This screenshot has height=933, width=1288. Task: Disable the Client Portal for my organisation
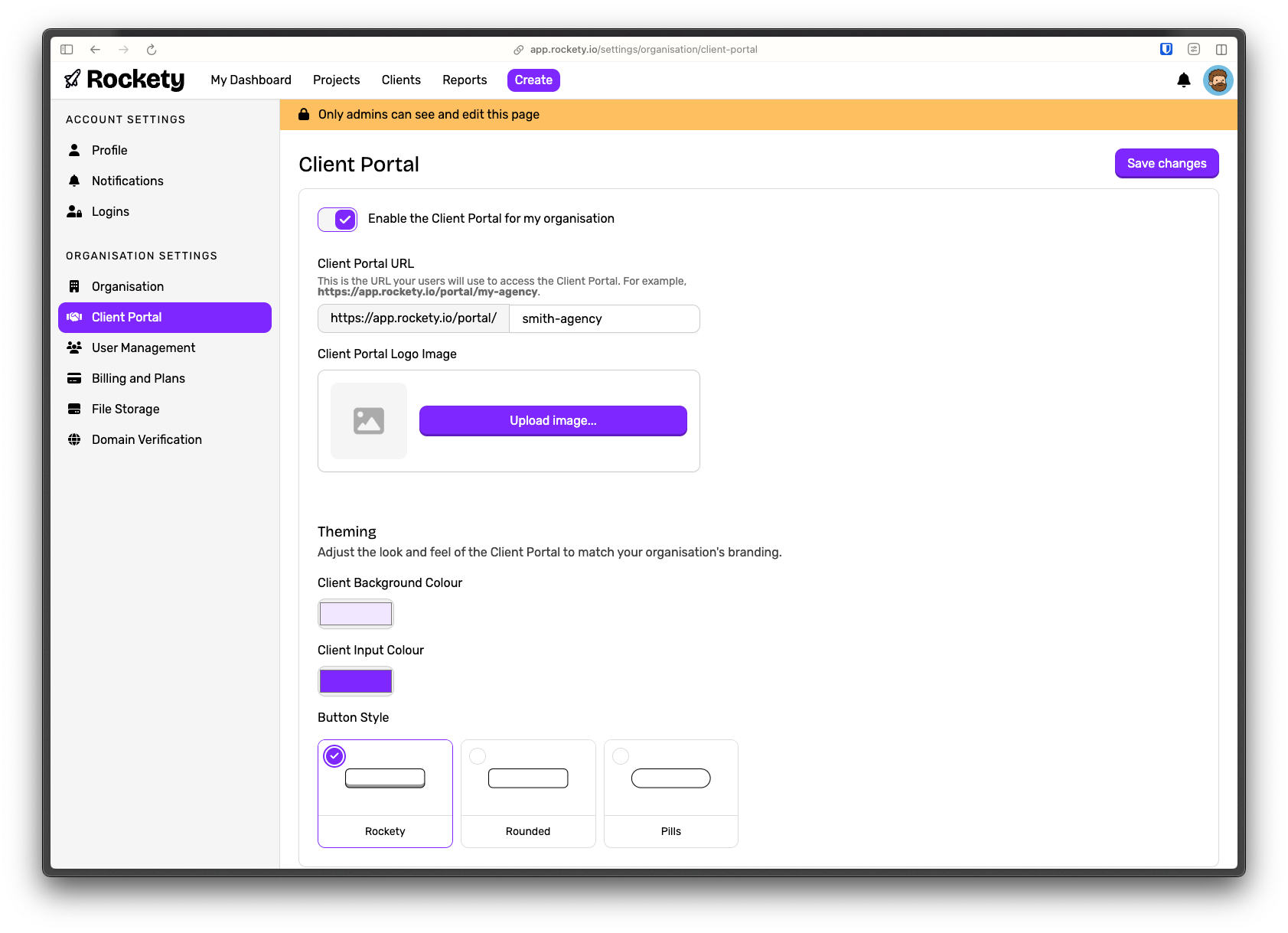(337, 220)
